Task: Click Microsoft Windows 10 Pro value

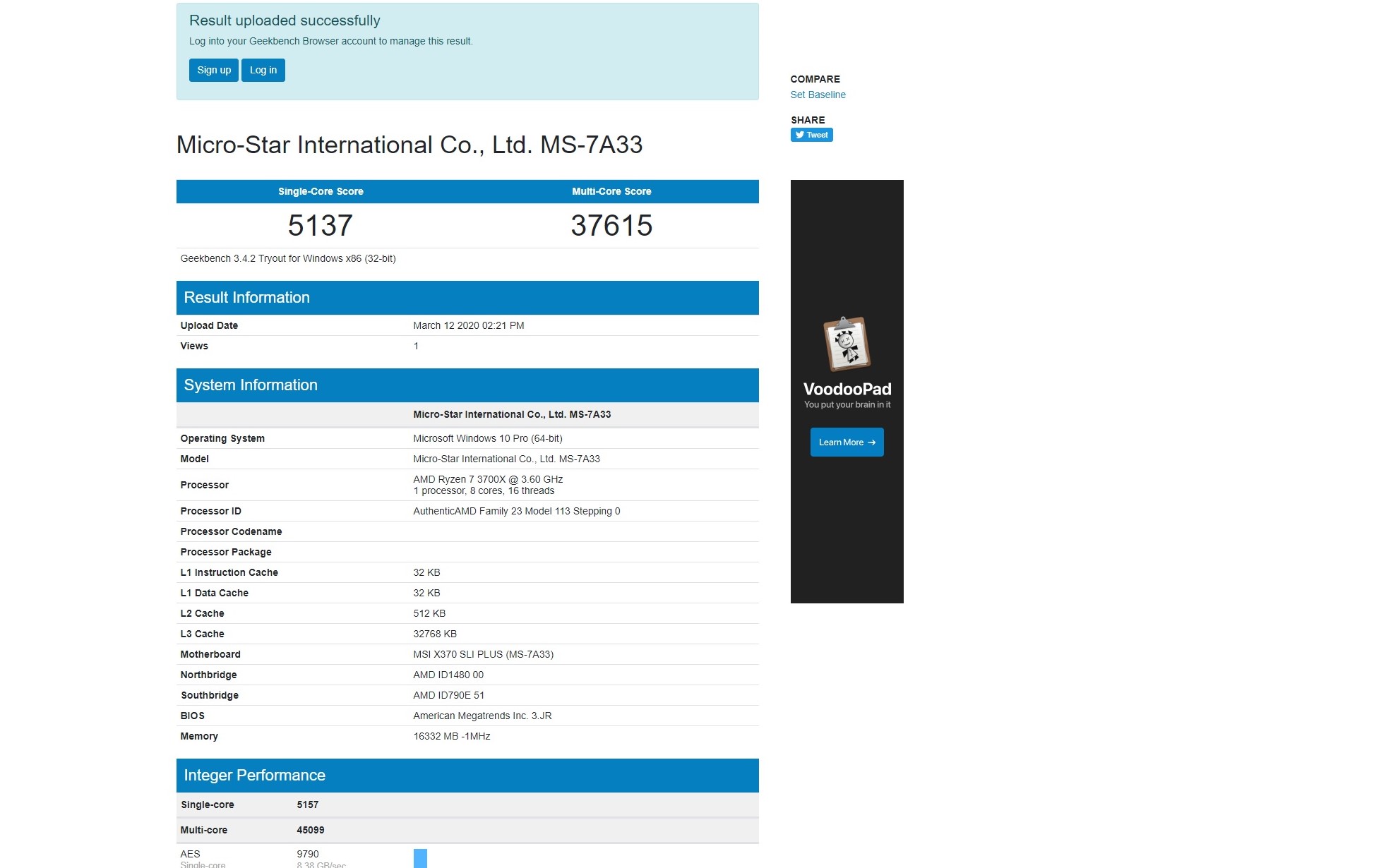Action: pyautogui.click(x=488, y=438)
